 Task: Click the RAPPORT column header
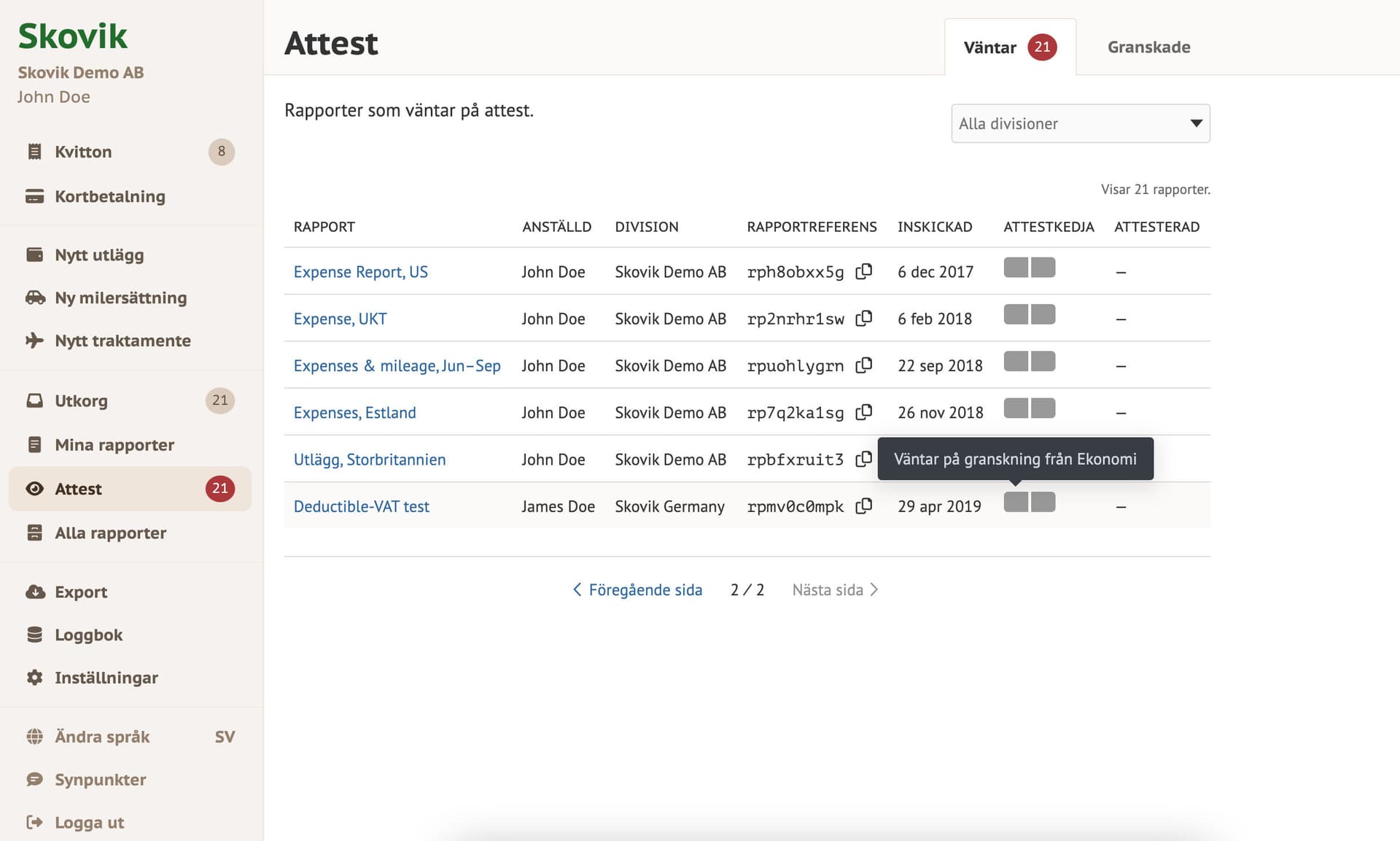click(x=324, y=227)
